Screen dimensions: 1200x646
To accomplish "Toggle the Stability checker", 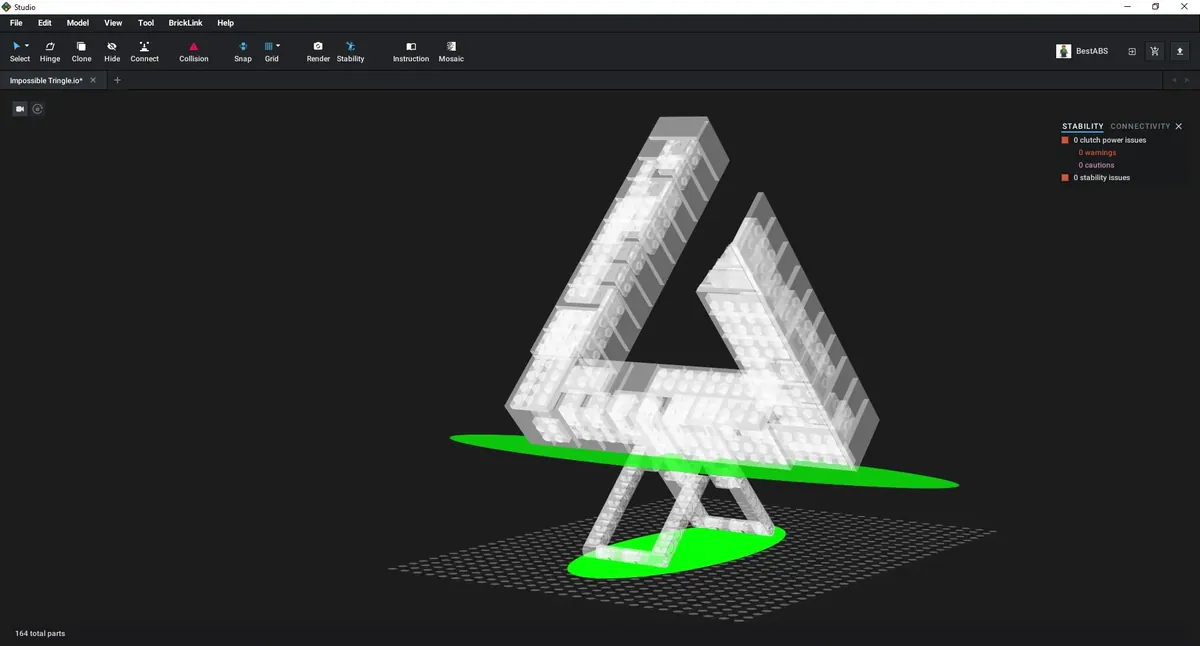I will 350,51.
